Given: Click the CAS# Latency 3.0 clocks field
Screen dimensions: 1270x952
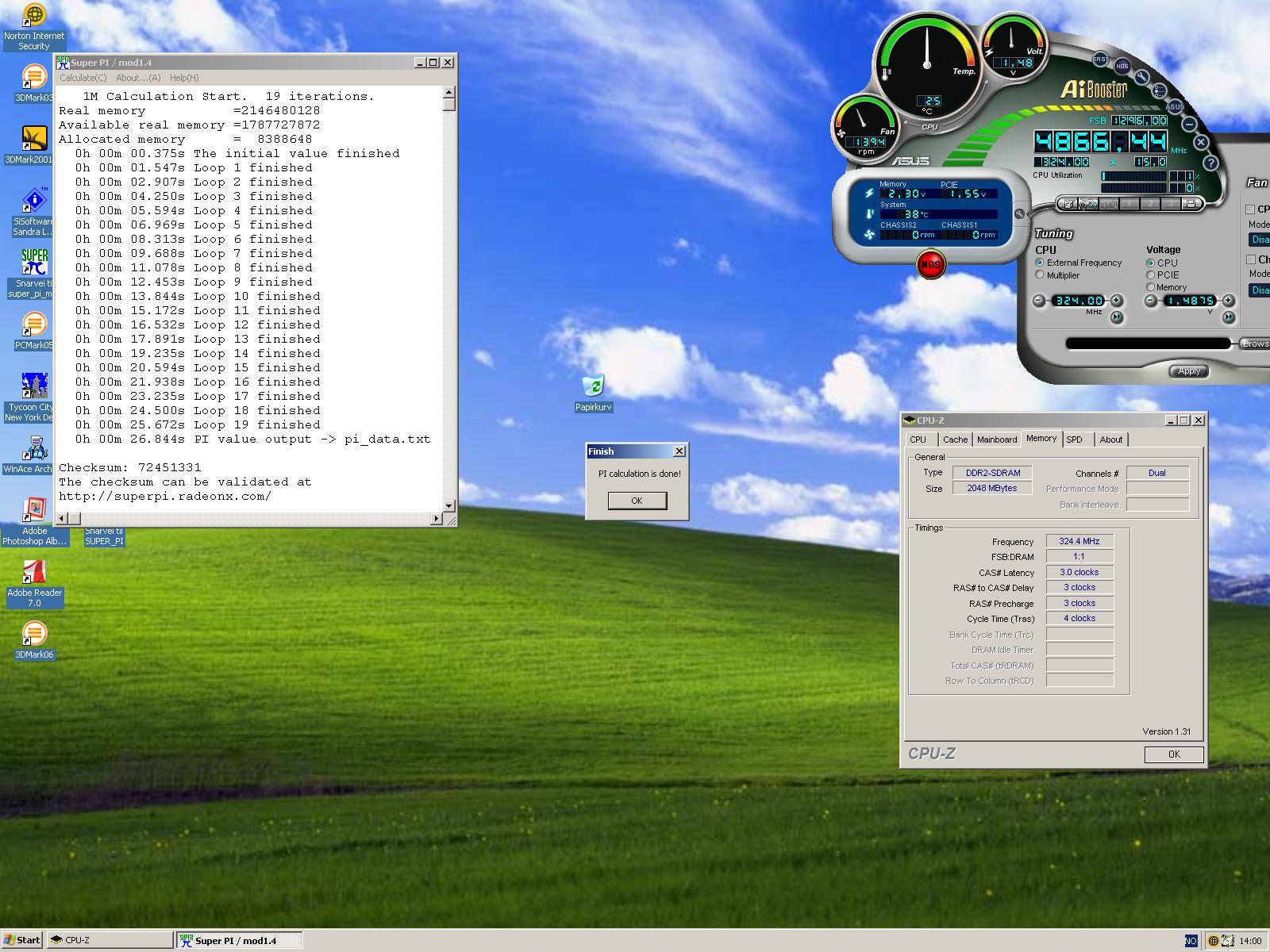Looking at the screenshot, I should pyautogui.click(x=1079, y=572).
